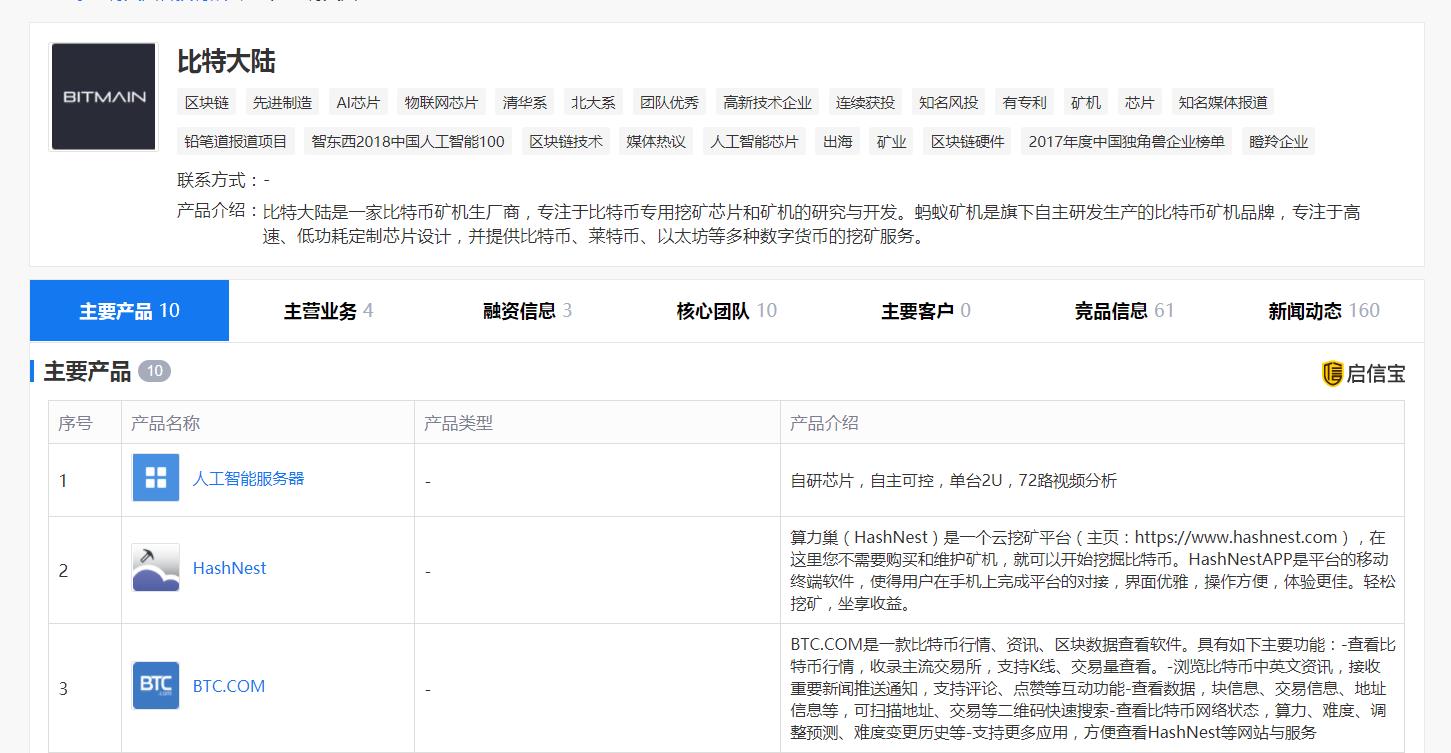Click the 铅笔道报道项目 tag

tap(236, 141)
